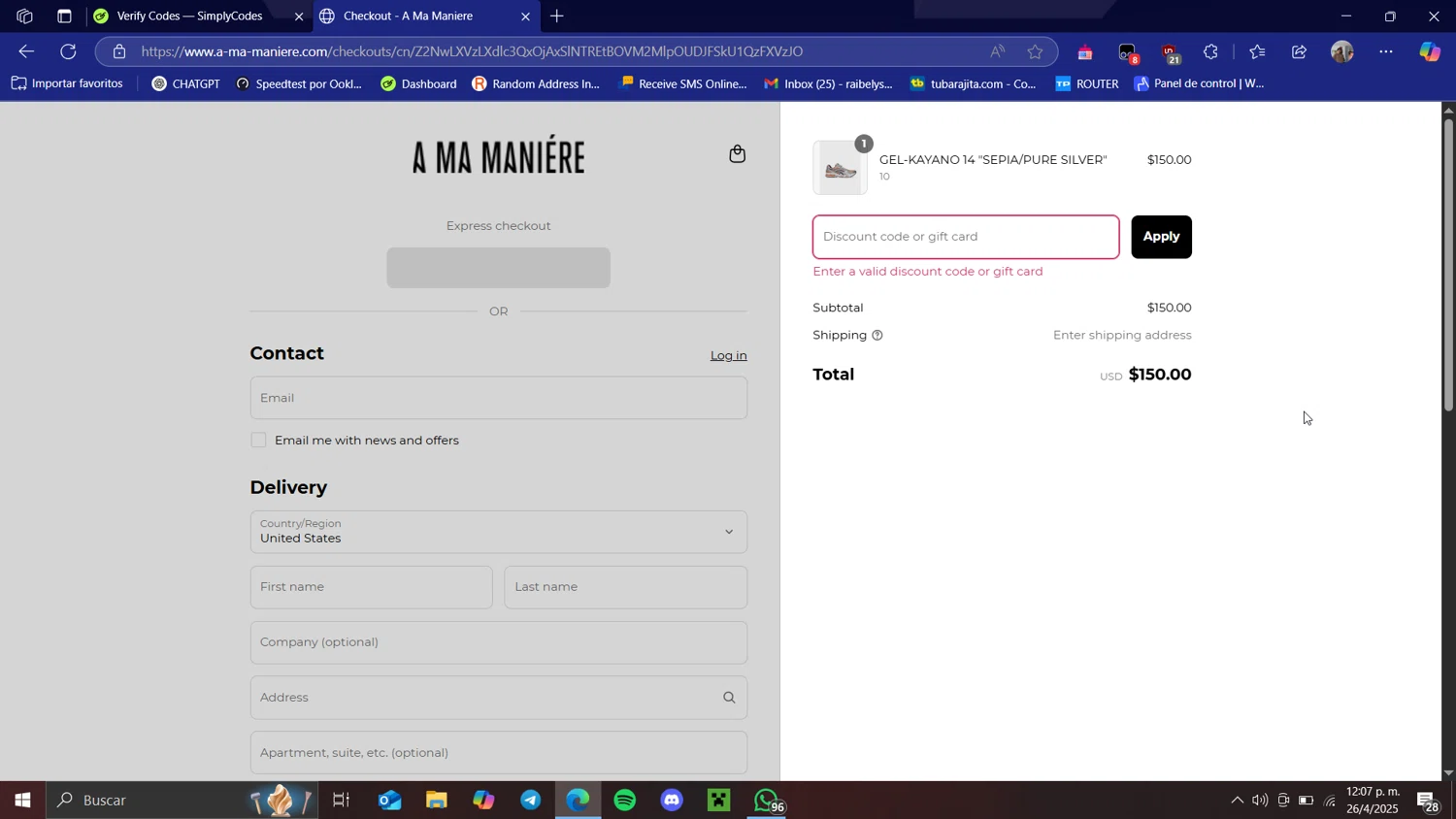1456x819 pixels.
Task: Focus the Apartment, suite field
Action: (x=499, y=753)
